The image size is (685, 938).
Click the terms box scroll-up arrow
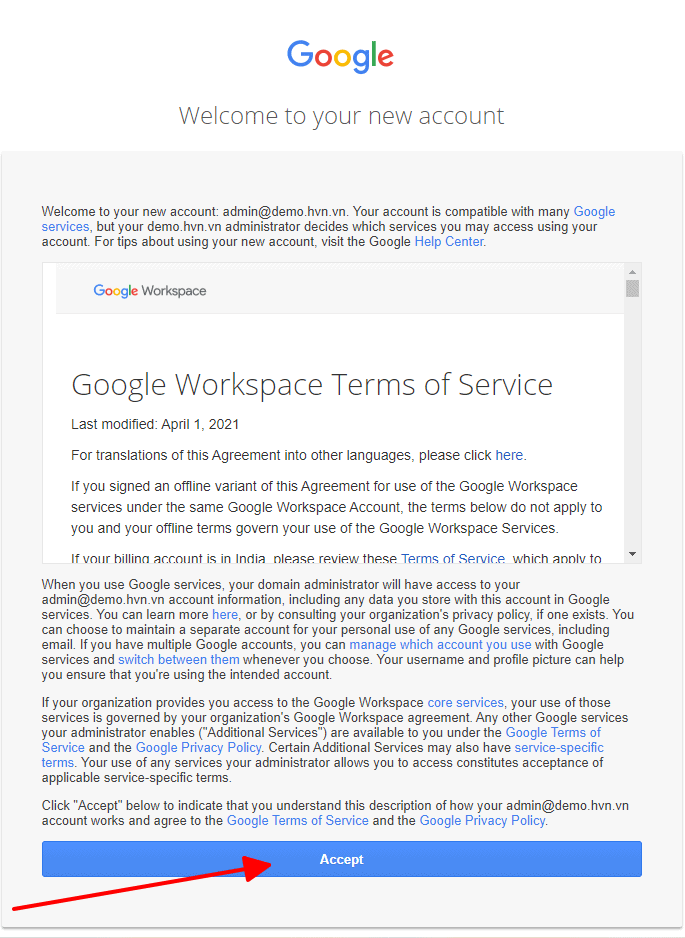click(x=632, y=272)
